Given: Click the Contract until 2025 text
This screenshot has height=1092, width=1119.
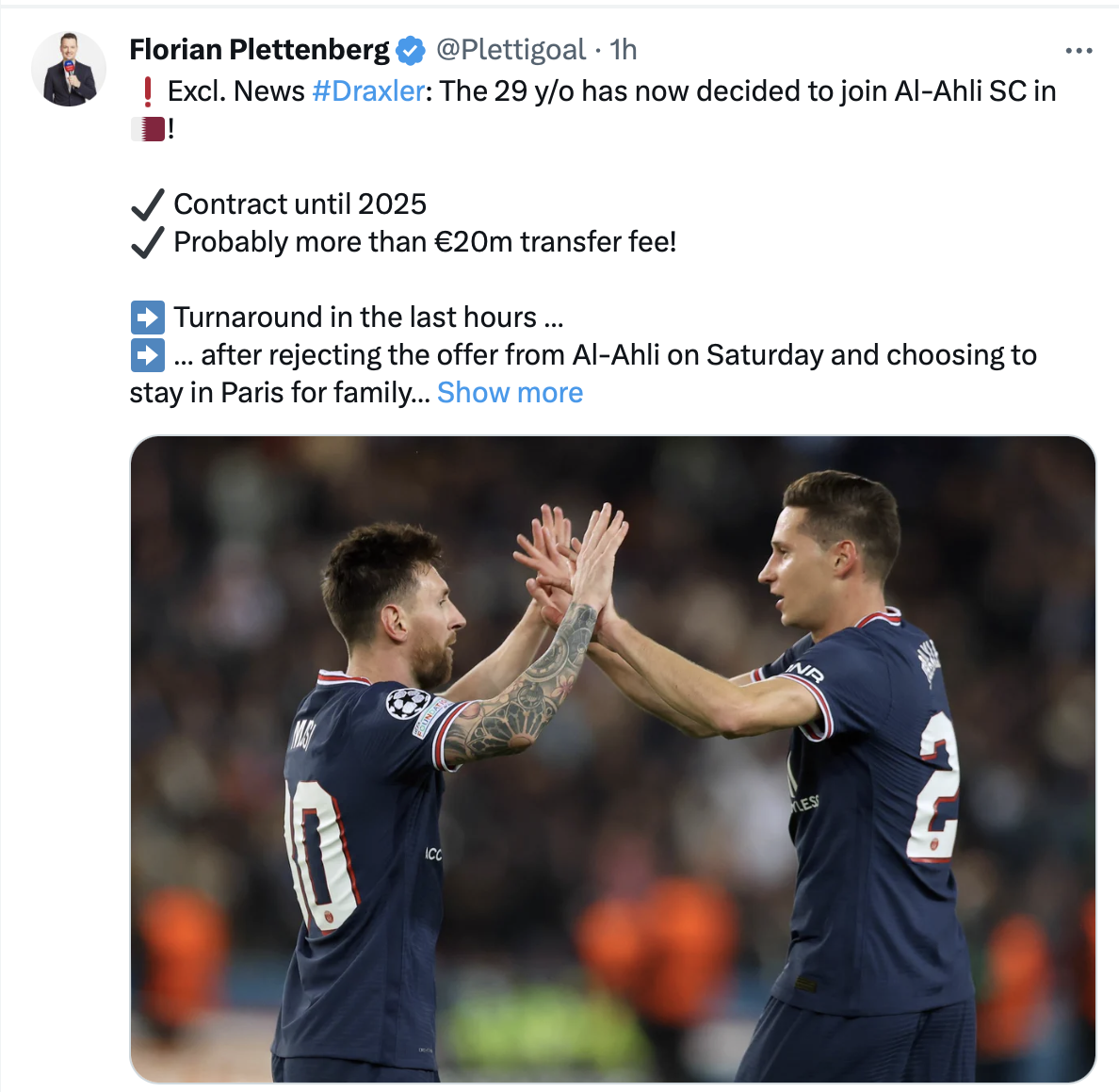Looking at the screenshot, I should click(x=300, y=204).
